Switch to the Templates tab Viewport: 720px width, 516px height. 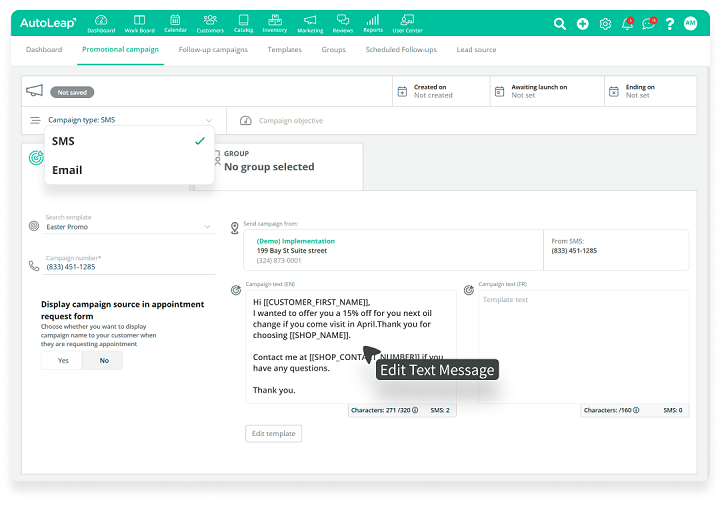[284, 49]
